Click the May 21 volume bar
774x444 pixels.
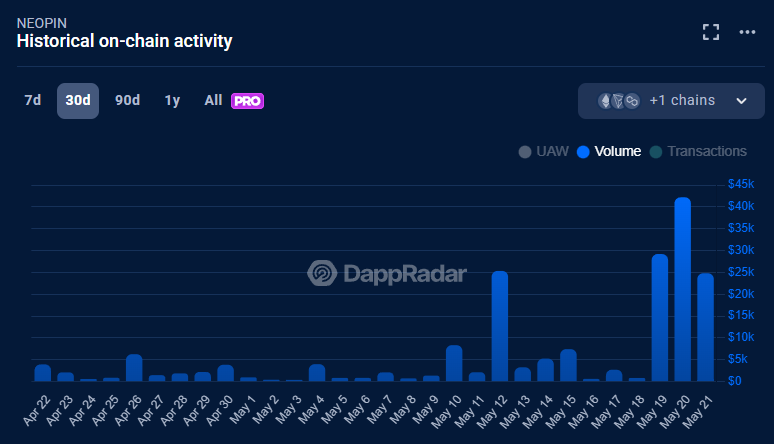pyautogui.click(x=705, y=327)
